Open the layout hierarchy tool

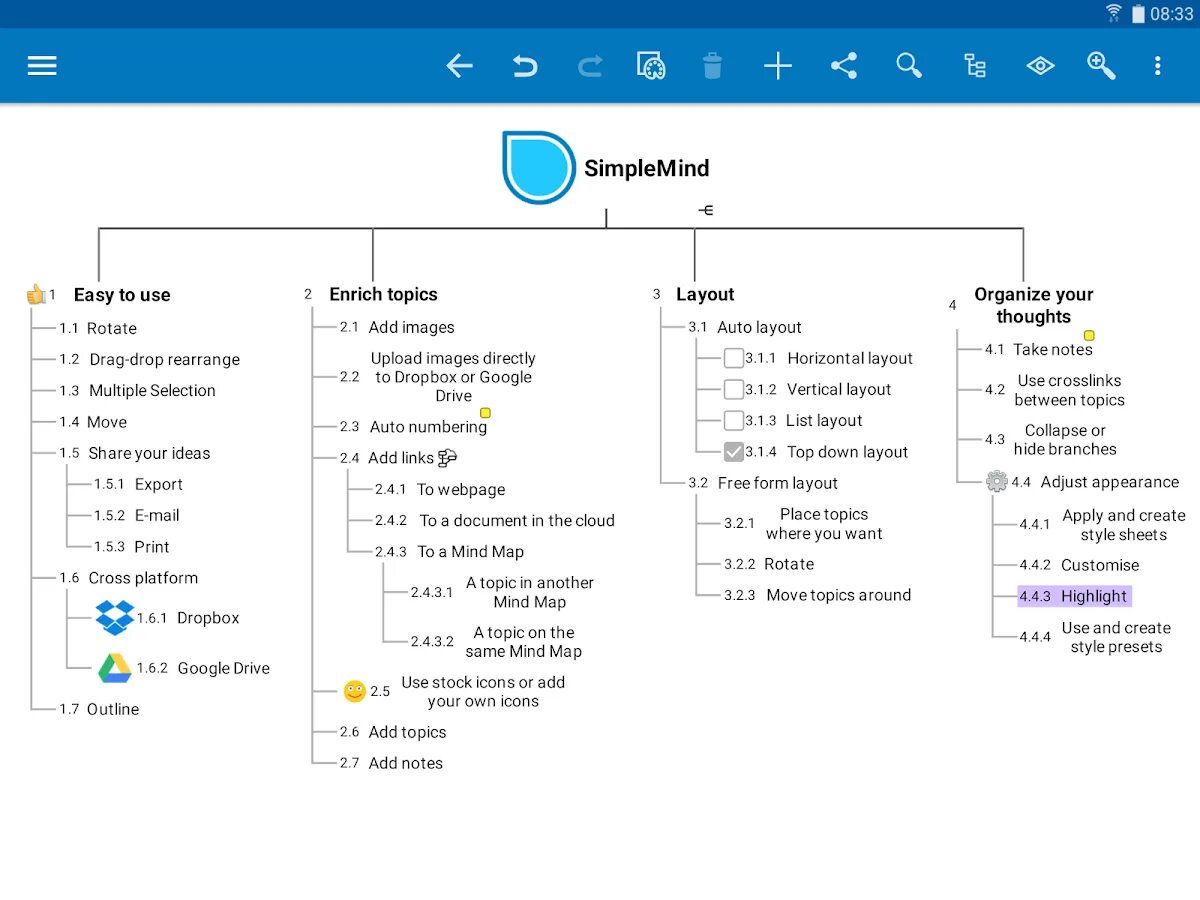975,66
